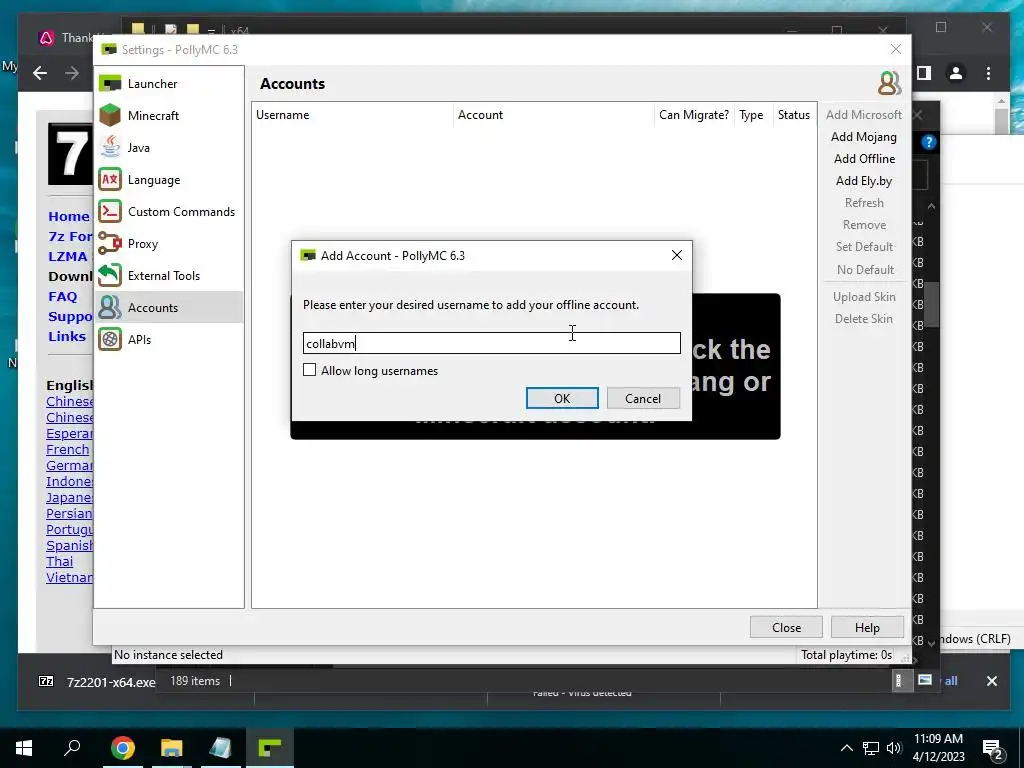Click Add Offline account option

coord(864,159)
